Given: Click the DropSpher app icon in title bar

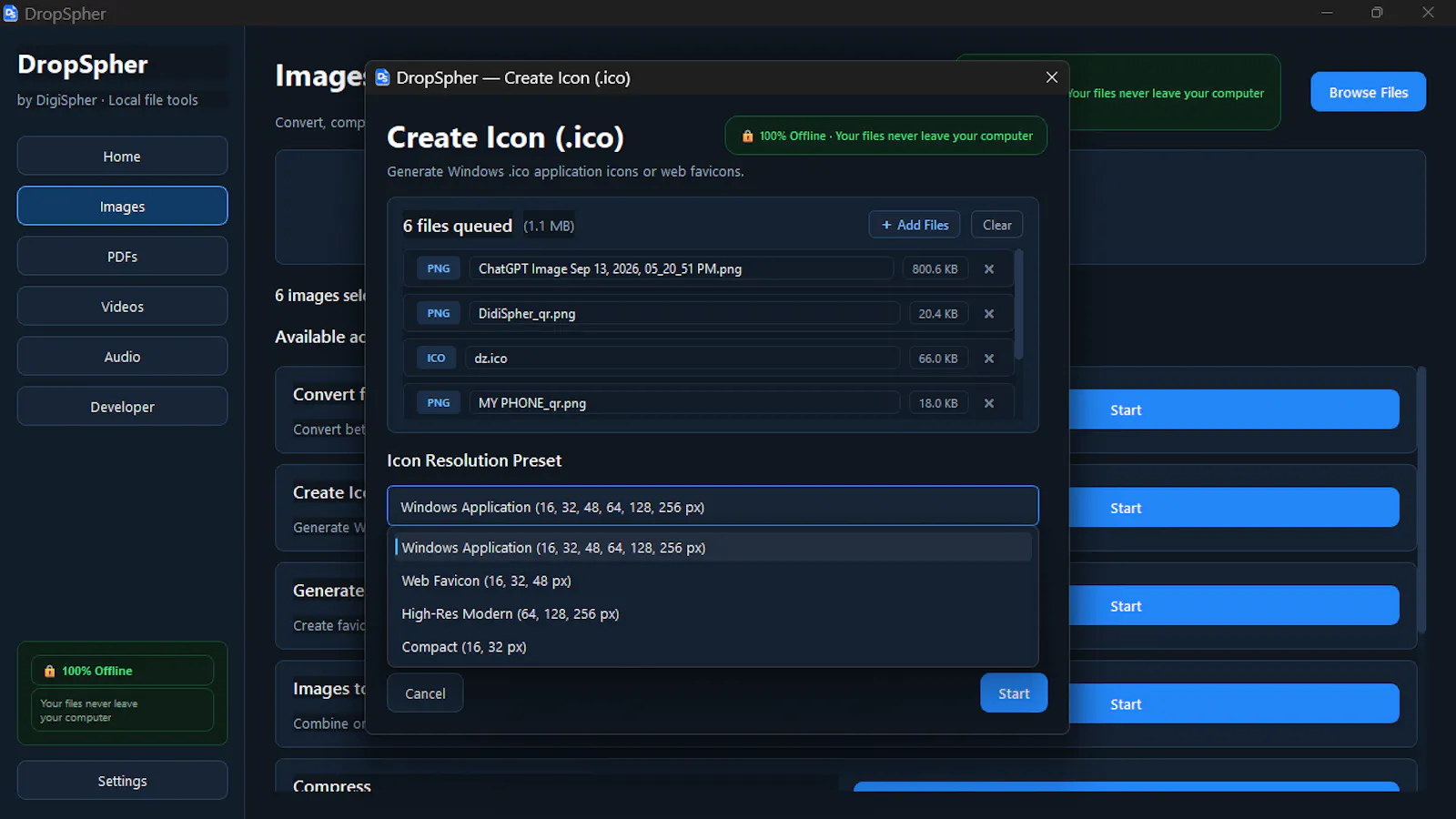Looking at the screenshot, I should point(10,14).
